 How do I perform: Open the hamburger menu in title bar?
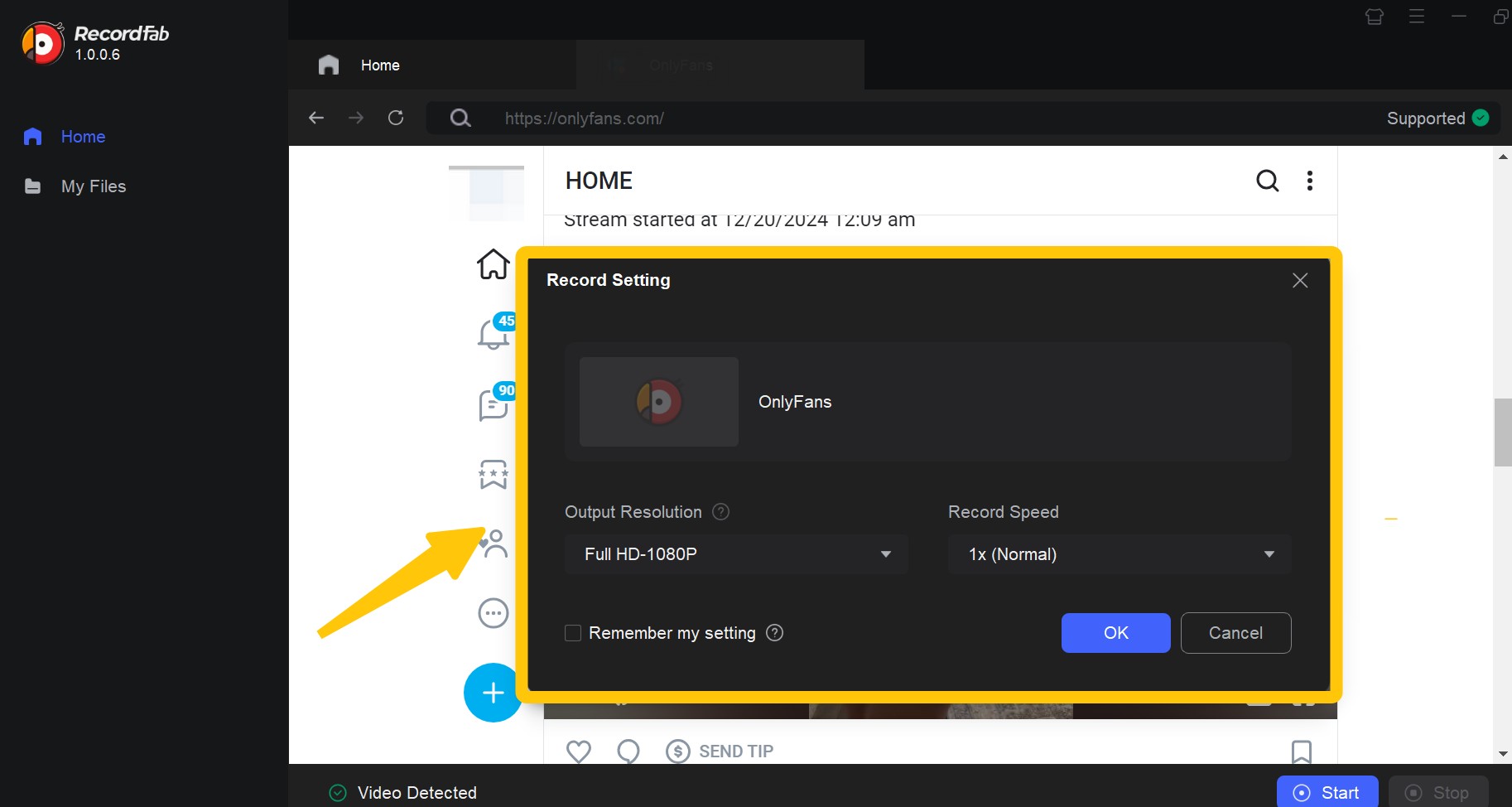click(x=1417, y=17)
